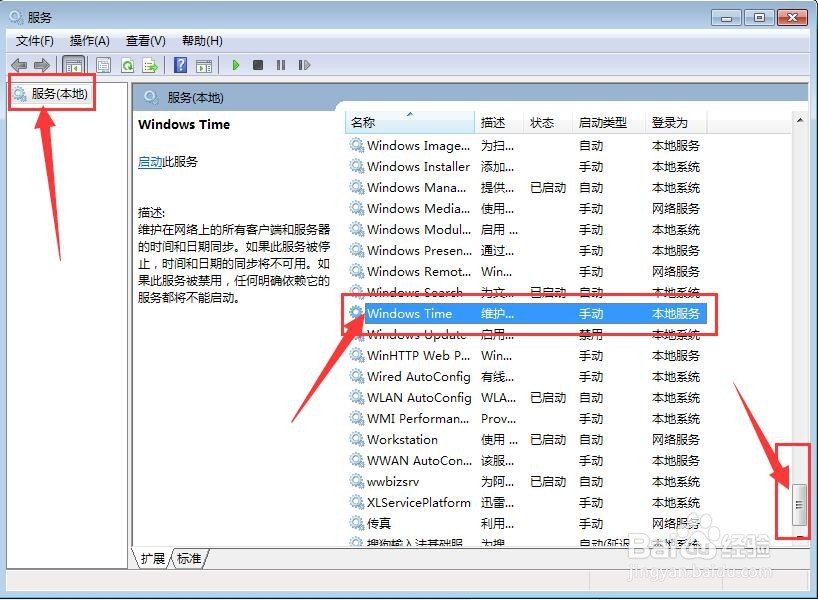The height and width of the screenshot is (600, 818).
Task: Toggle the show/hide console tree icon
Action: 74,65
